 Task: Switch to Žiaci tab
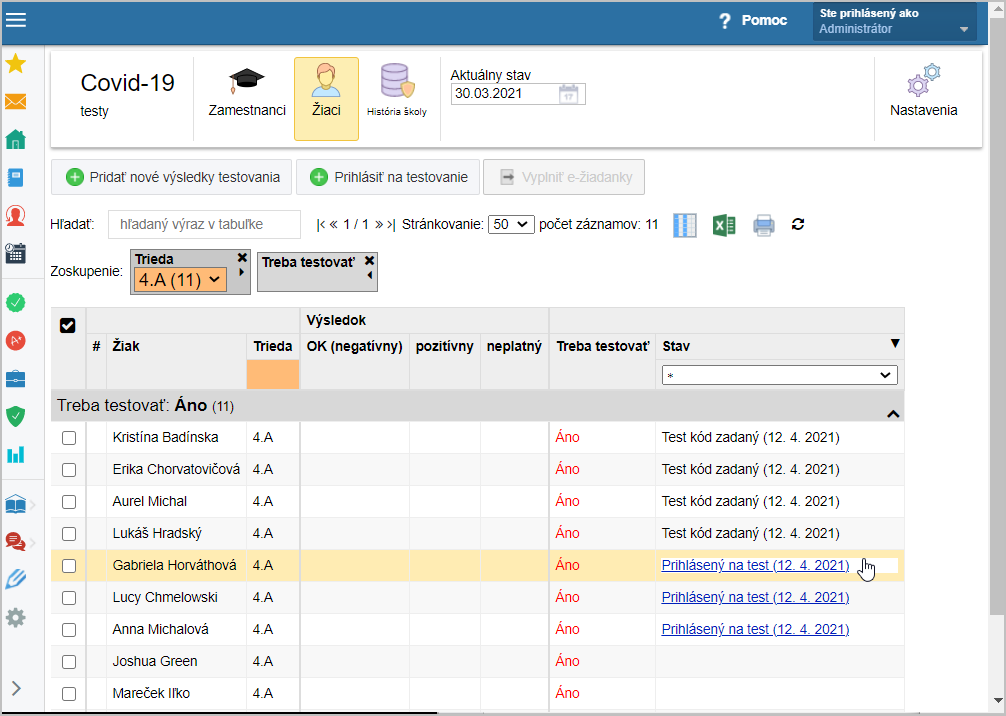pos(327,99)
